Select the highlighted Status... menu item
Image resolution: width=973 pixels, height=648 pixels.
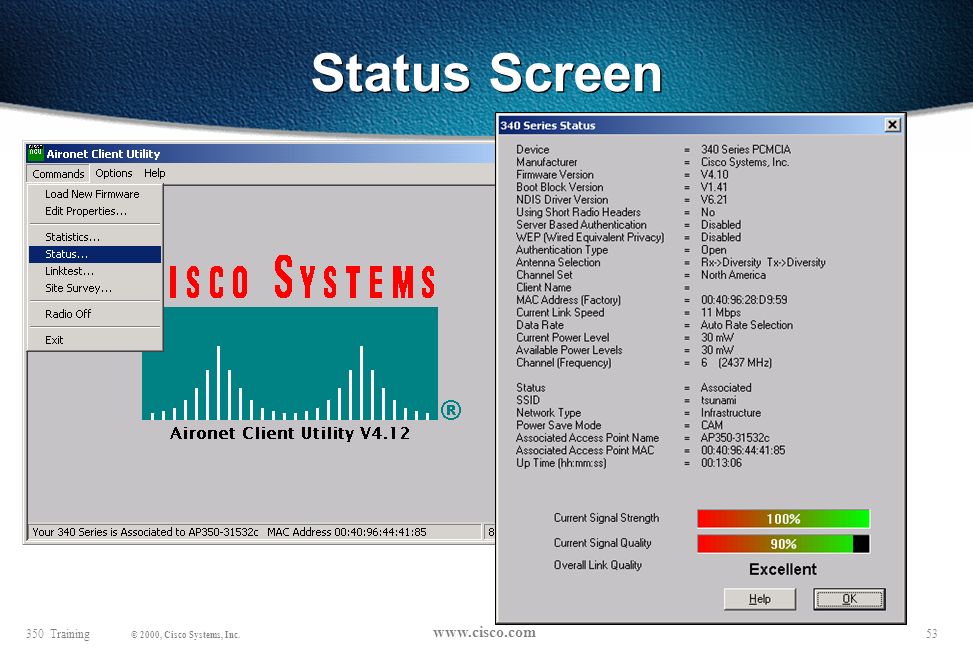point(94,254)
